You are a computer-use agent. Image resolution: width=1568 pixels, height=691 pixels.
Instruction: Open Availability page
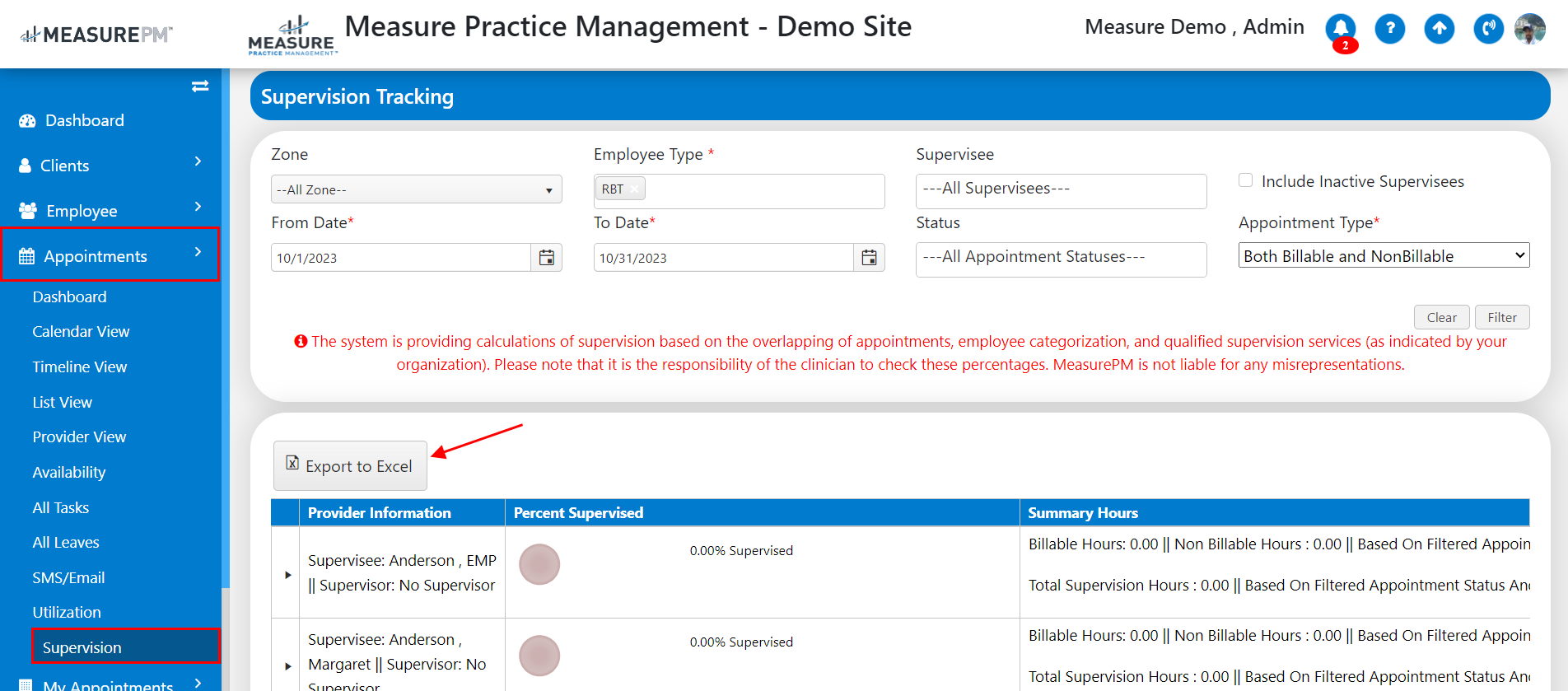69,472
